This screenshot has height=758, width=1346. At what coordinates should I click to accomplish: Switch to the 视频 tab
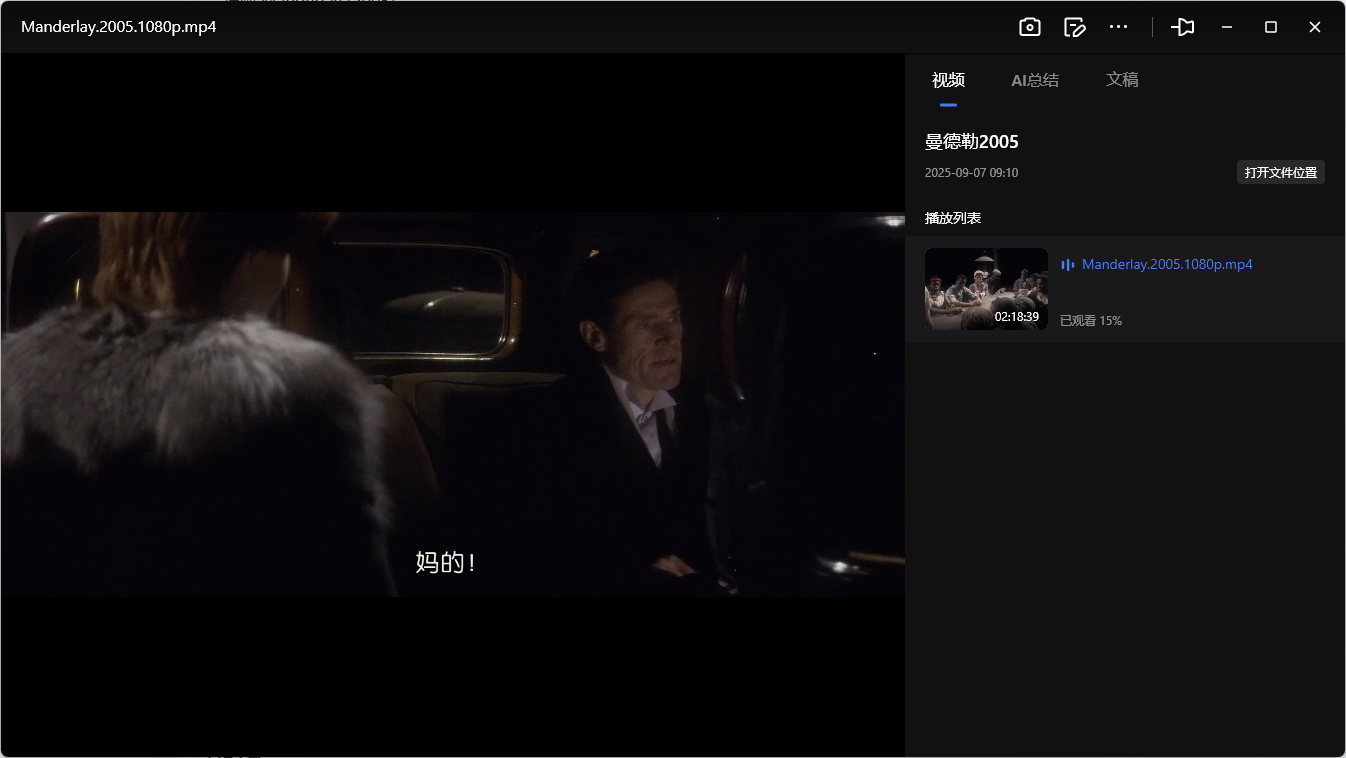tap(948, 80)
